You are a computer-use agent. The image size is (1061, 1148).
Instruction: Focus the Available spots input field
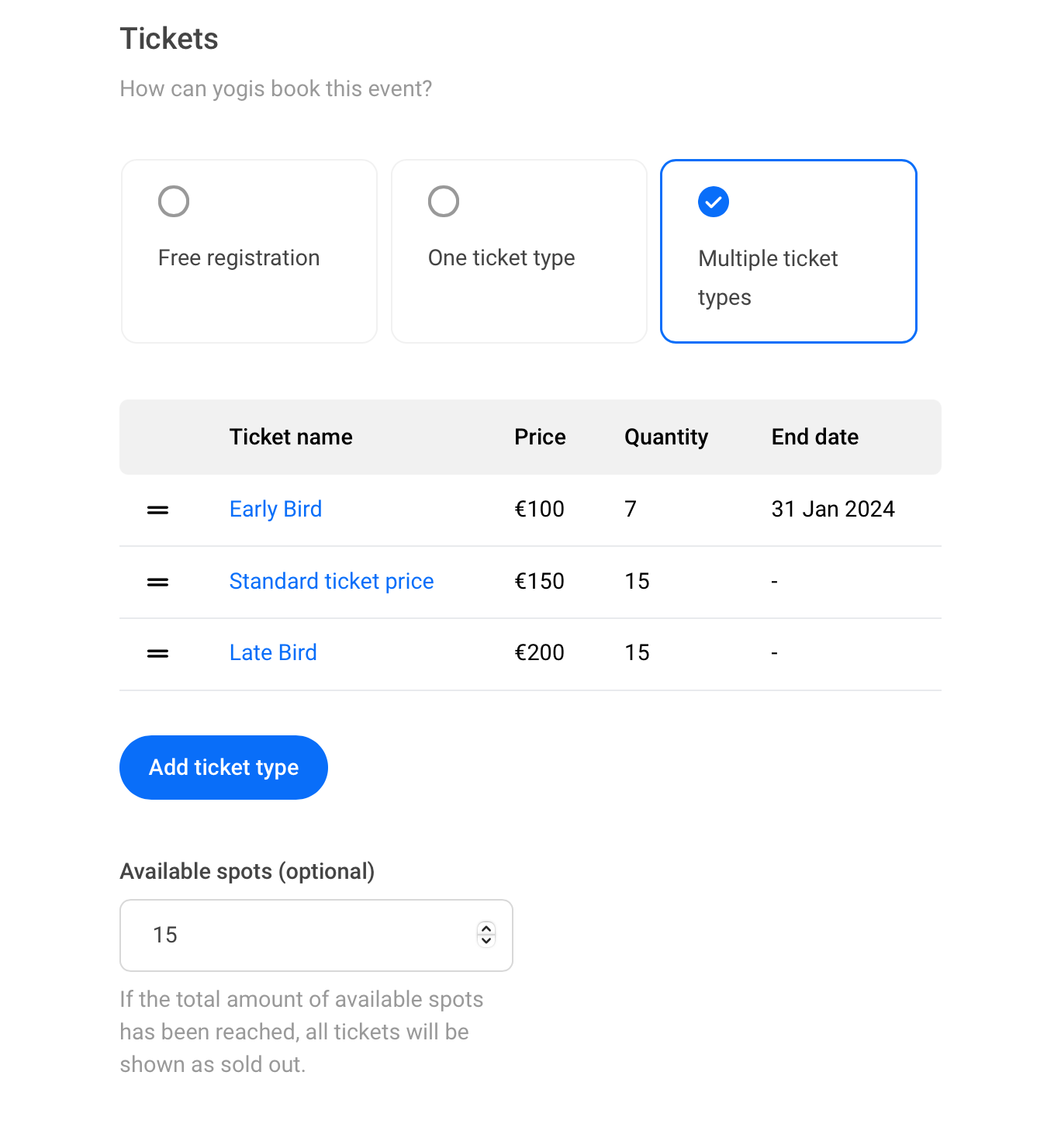coord(316,935)
